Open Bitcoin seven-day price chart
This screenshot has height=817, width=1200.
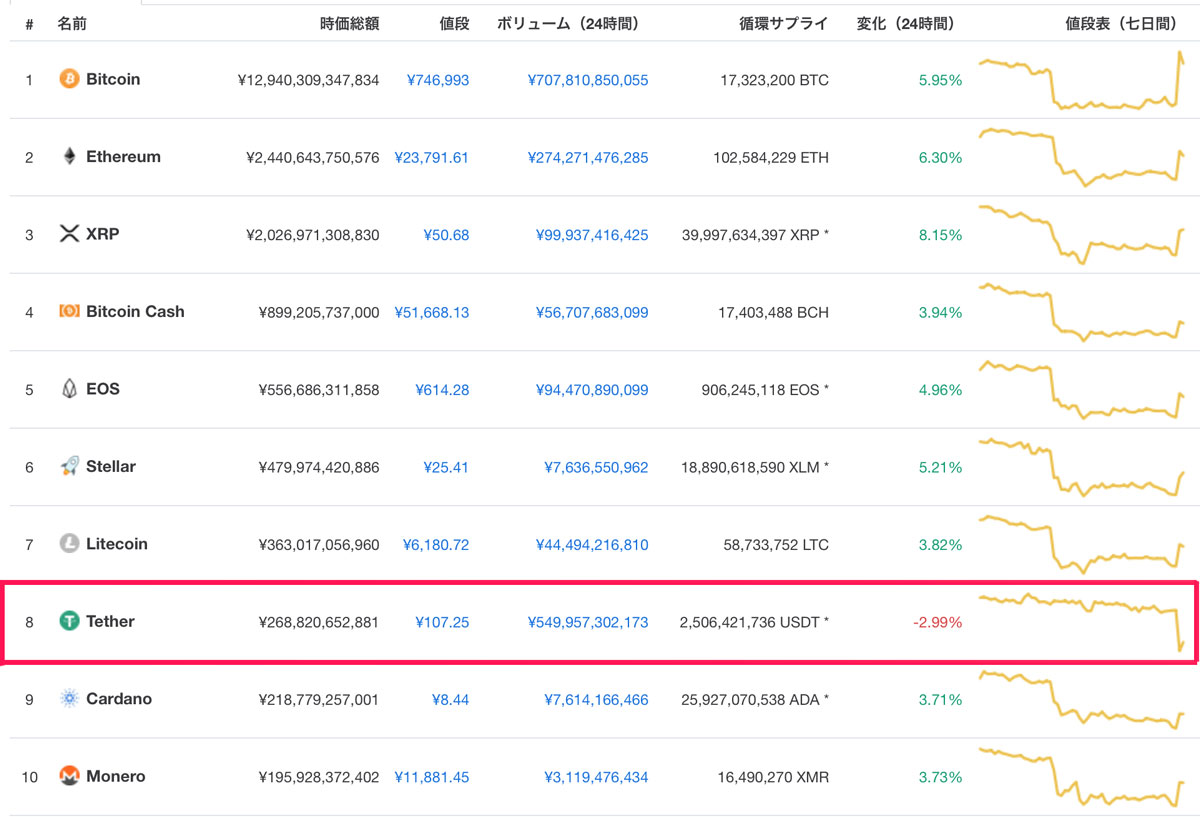point(1082,80)
